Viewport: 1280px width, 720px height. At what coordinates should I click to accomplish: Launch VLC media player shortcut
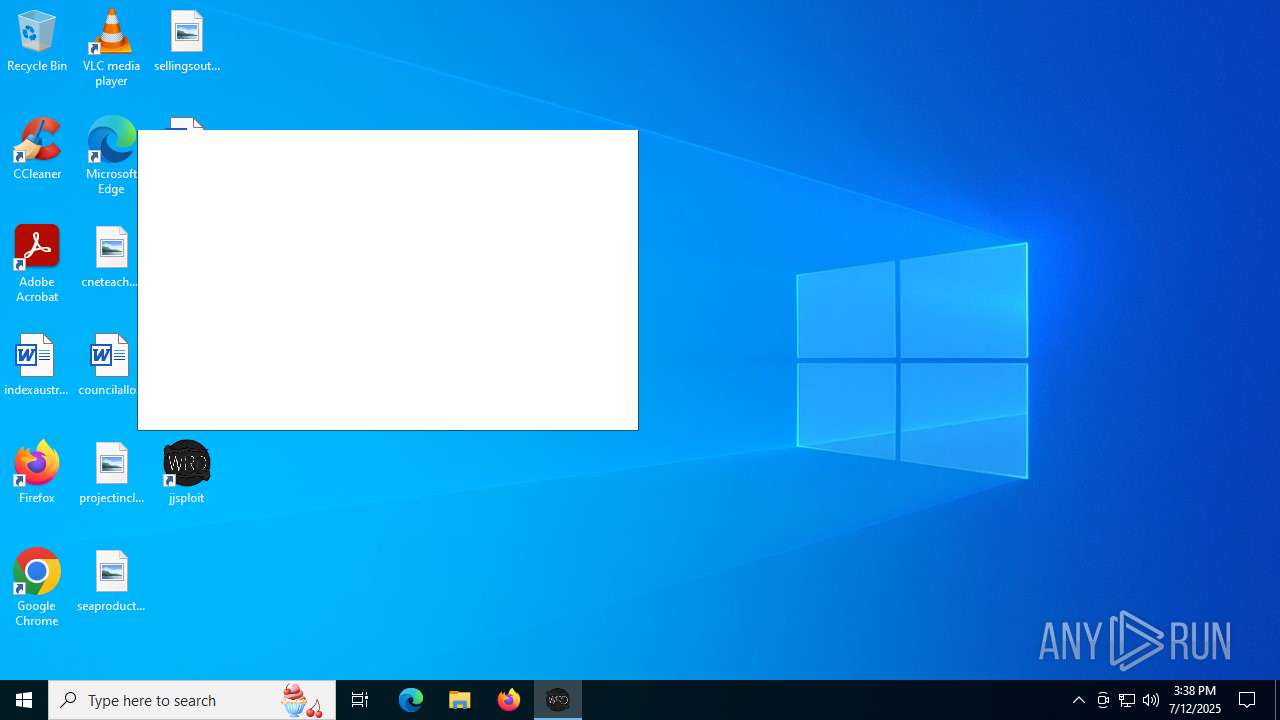pos(111,48)
